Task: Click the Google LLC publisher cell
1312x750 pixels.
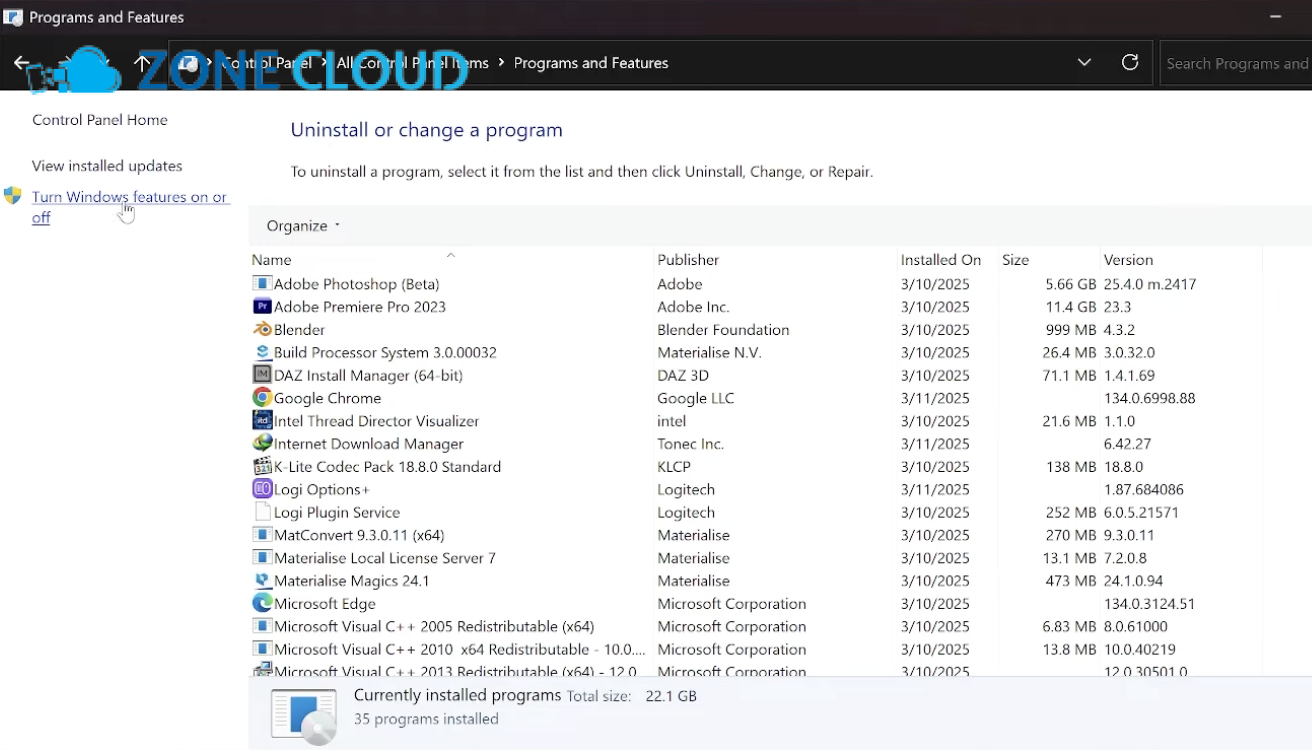Action: click(x=696, y=398)
